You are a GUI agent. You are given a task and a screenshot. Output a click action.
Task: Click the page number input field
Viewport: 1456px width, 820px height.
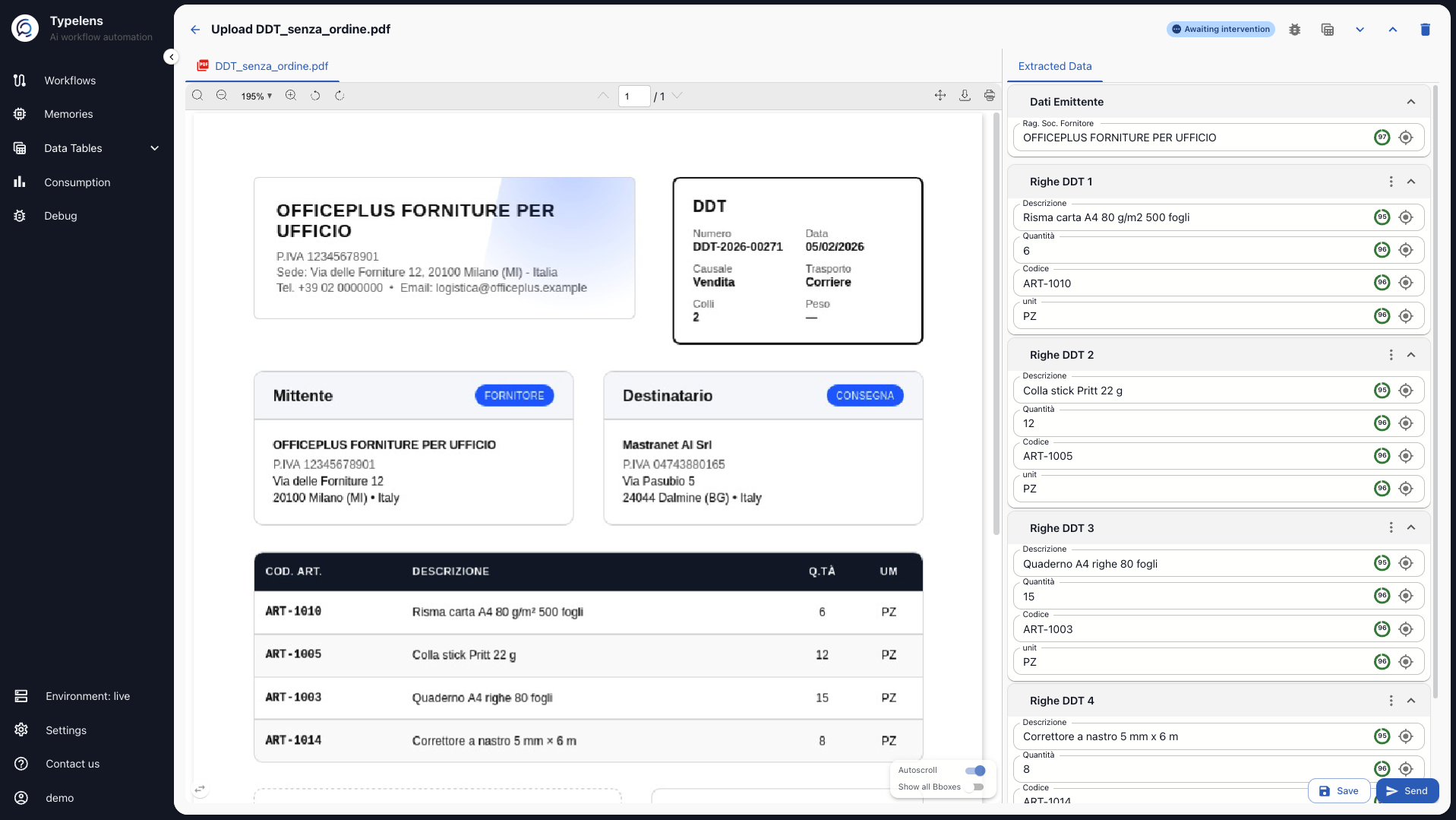click(634, 96)
